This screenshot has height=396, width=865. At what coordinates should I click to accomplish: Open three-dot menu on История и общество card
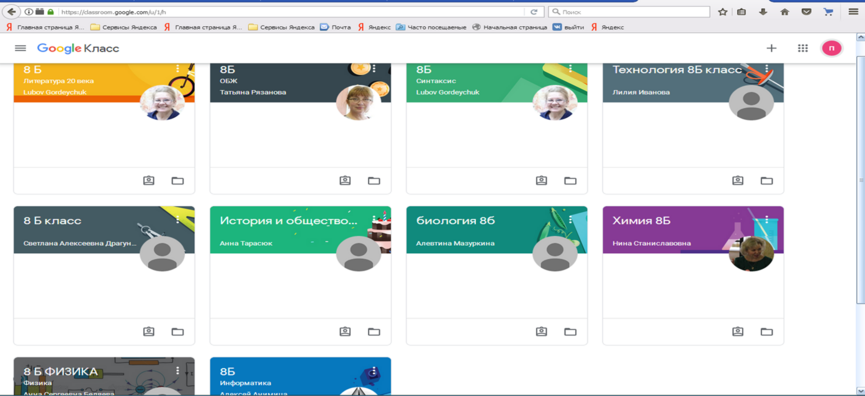[374, 220]
